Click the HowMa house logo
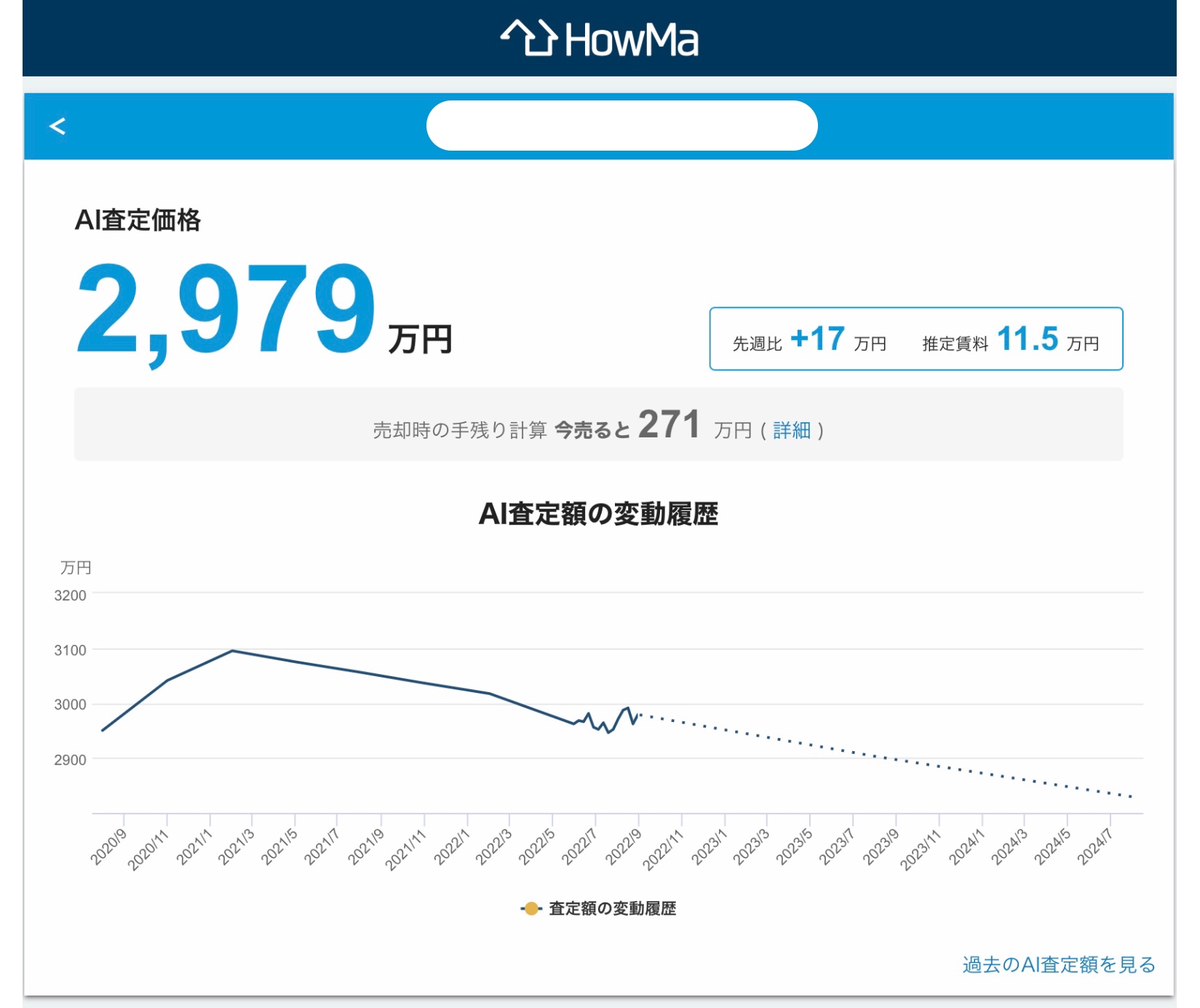Screen dimensions: 1200x1008 coord(600,39)
